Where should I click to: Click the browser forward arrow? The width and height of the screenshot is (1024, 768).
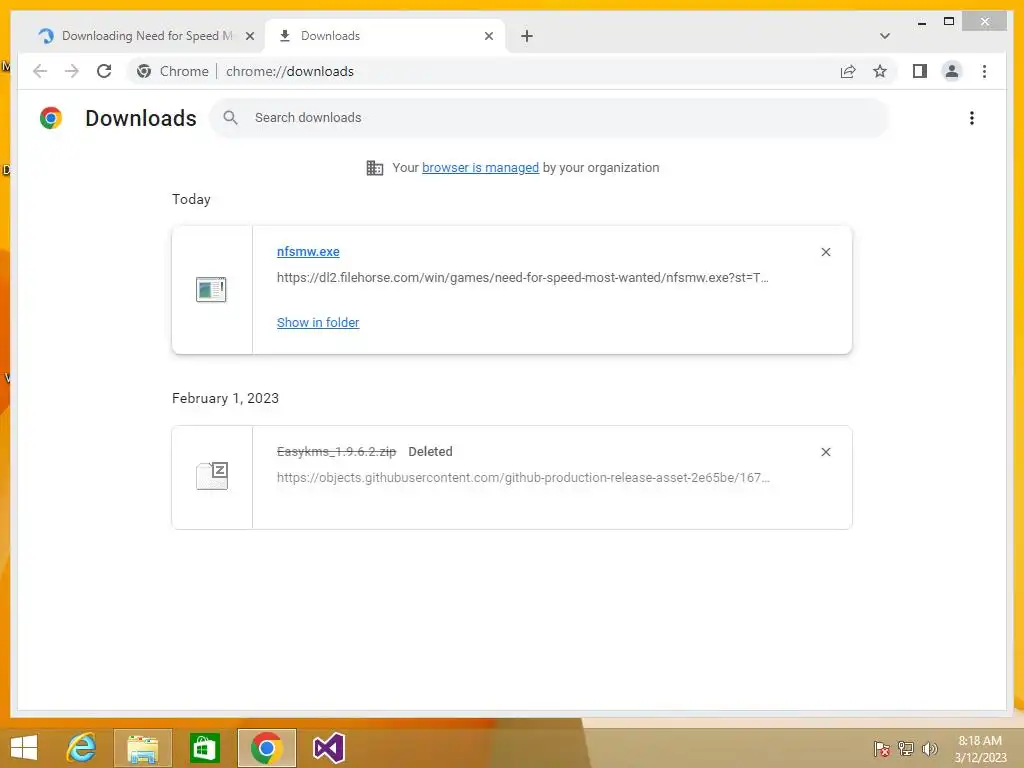[72, 71]
